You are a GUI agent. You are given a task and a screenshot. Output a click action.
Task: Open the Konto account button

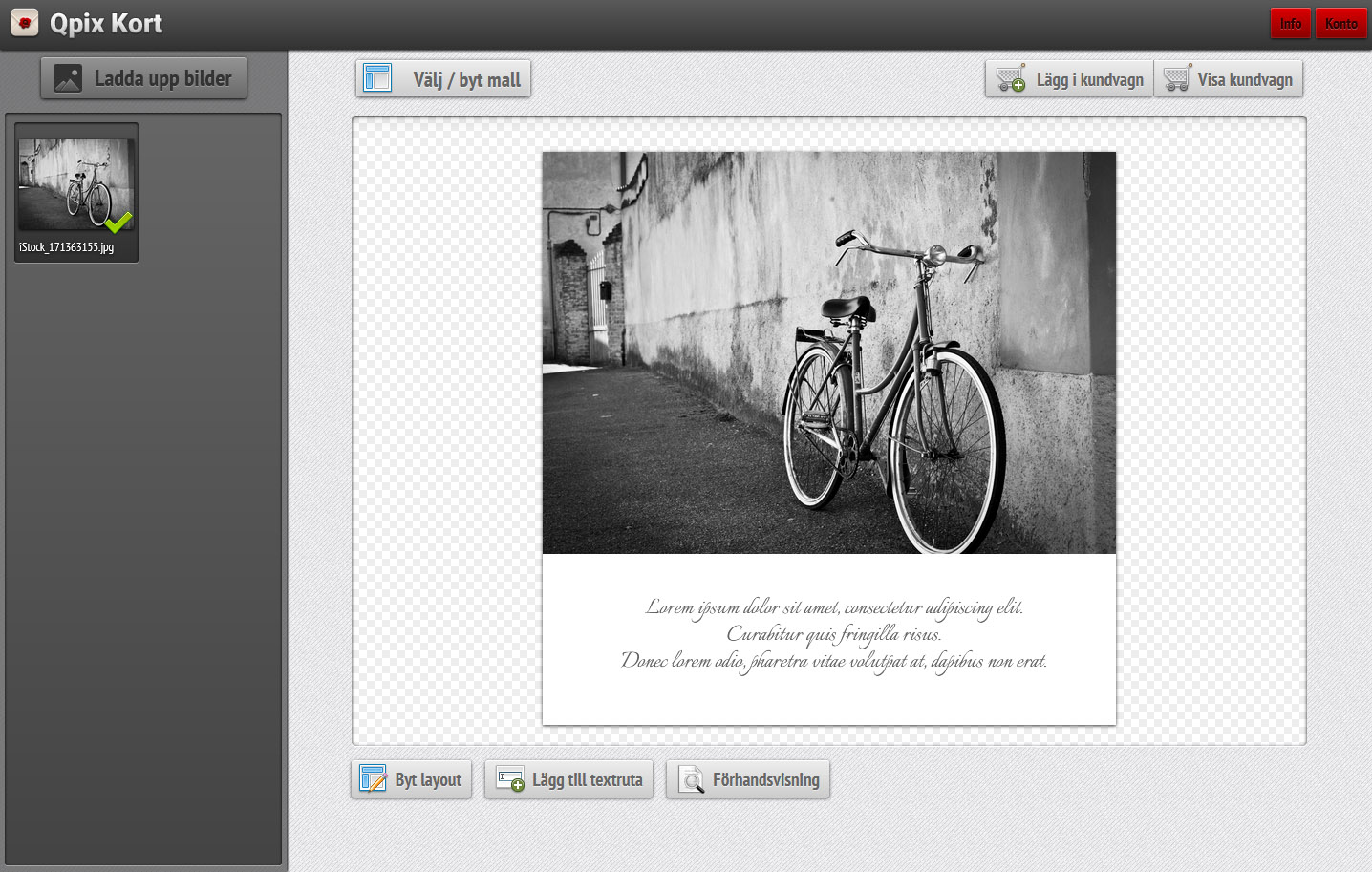pyautogui.click(x=1340, y=23)
